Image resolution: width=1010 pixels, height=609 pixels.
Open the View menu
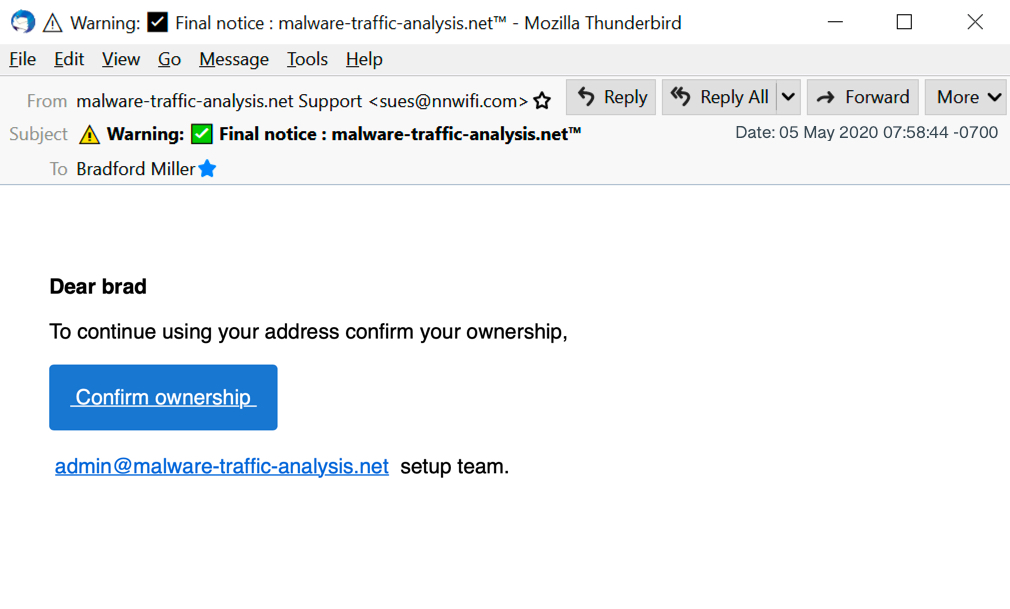click(121, 60)
